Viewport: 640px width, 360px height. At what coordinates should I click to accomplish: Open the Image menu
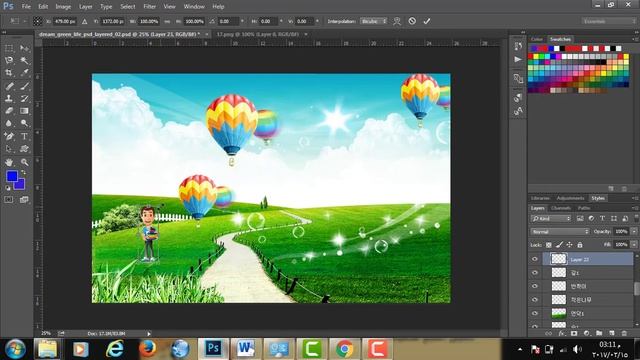(x=63, y=7)
